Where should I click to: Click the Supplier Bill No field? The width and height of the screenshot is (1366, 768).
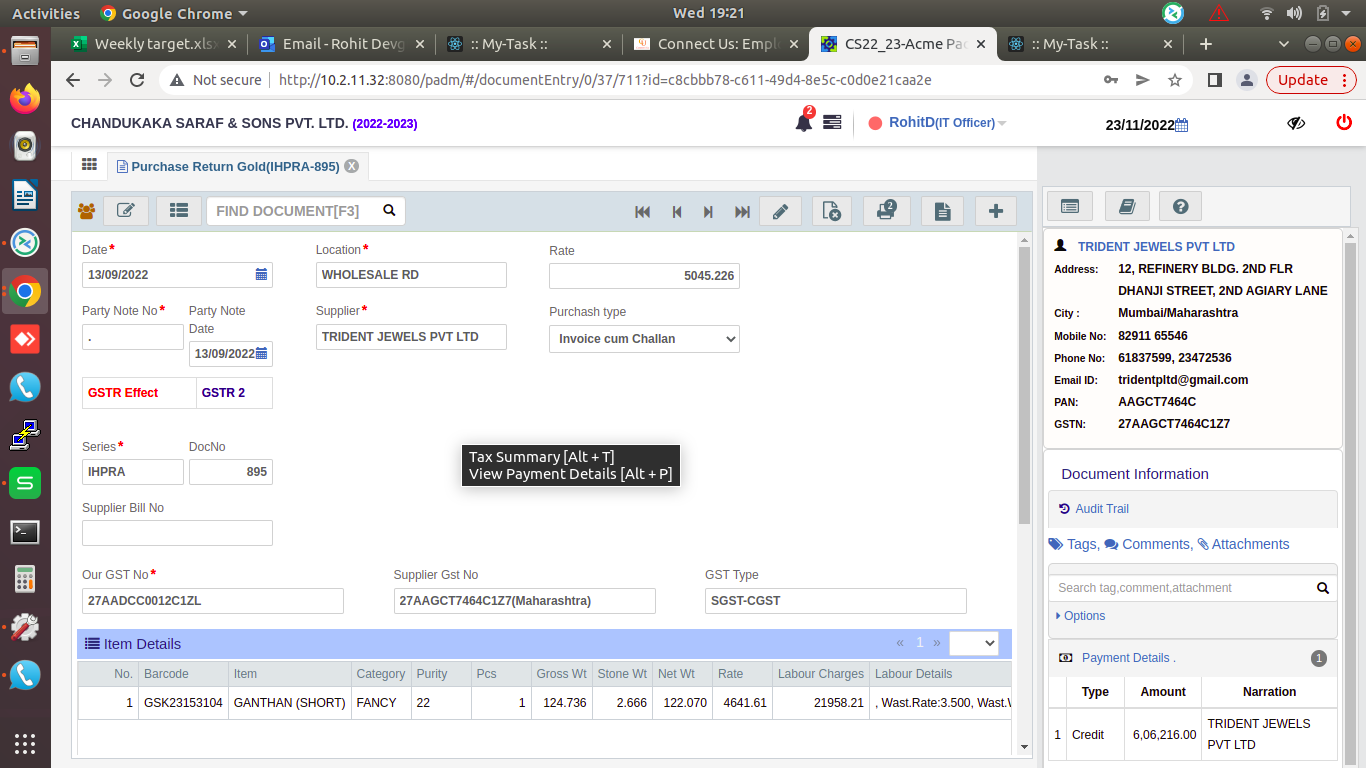[177, 533]
